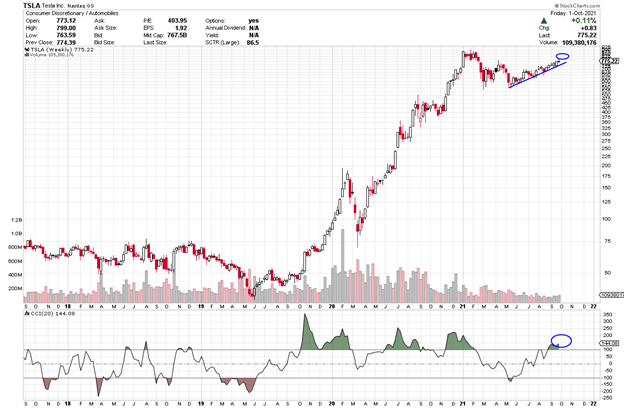624x408 pixels.
Task: Click the Options value yes
Action: pos(254,21)
